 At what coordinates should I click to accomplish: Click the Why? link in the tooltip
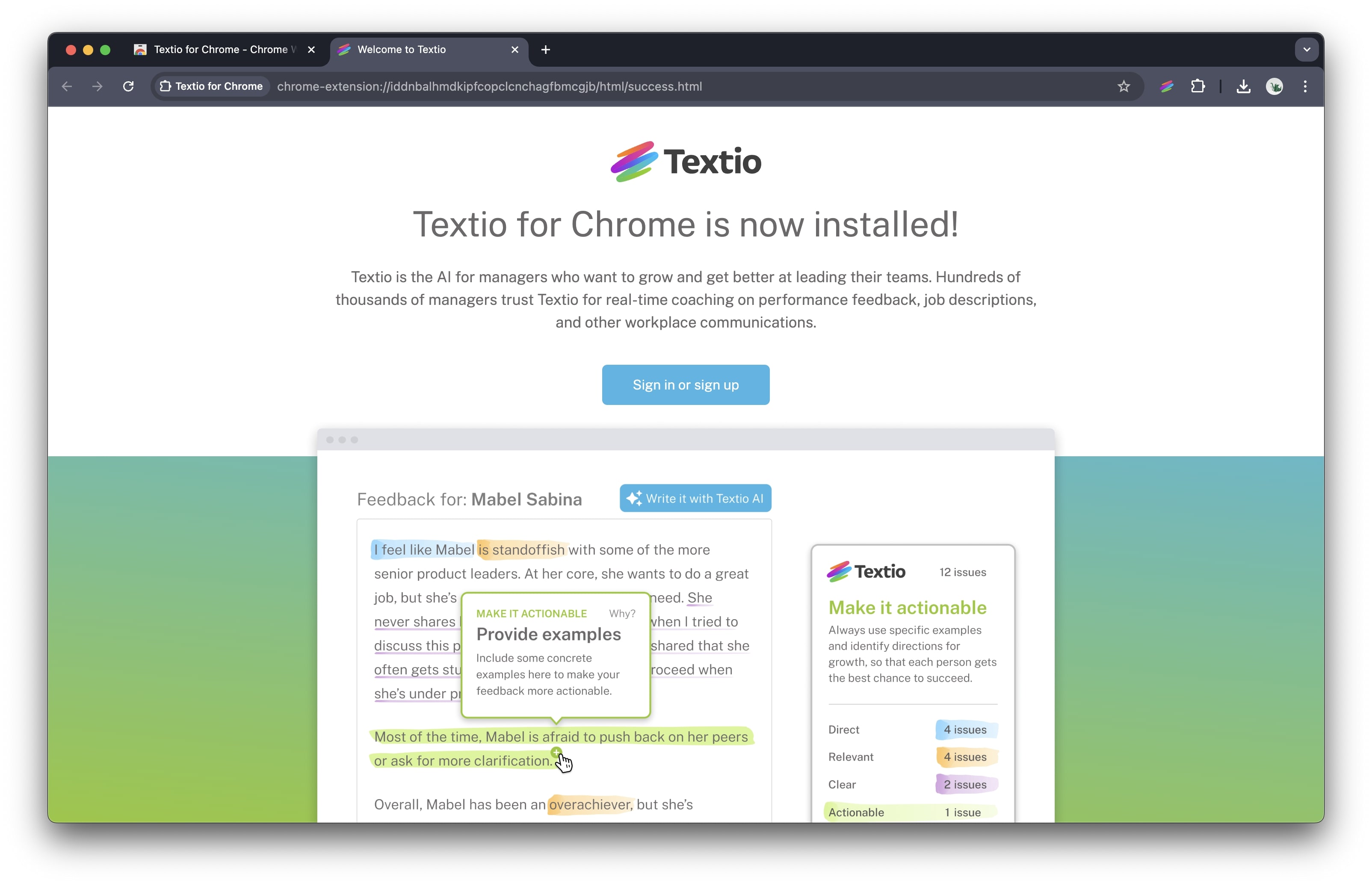coord(622,614)
